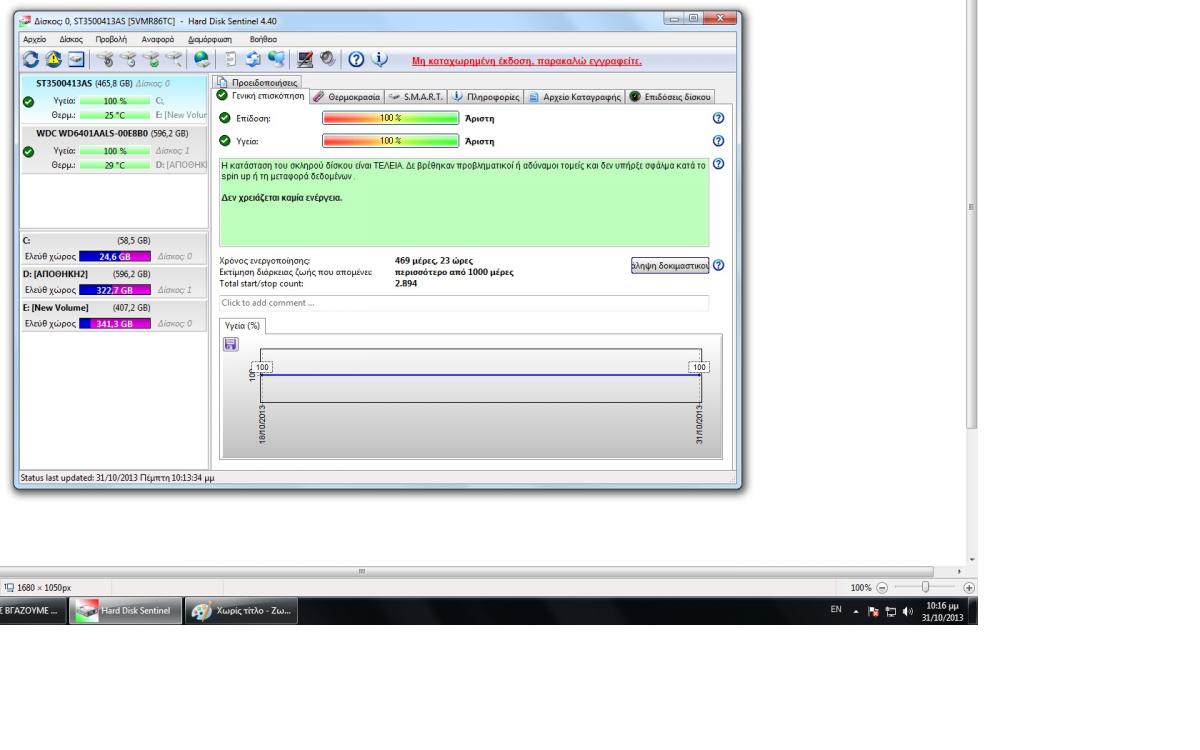Open configuration via monitor toolbar icon

coord(305,60)
